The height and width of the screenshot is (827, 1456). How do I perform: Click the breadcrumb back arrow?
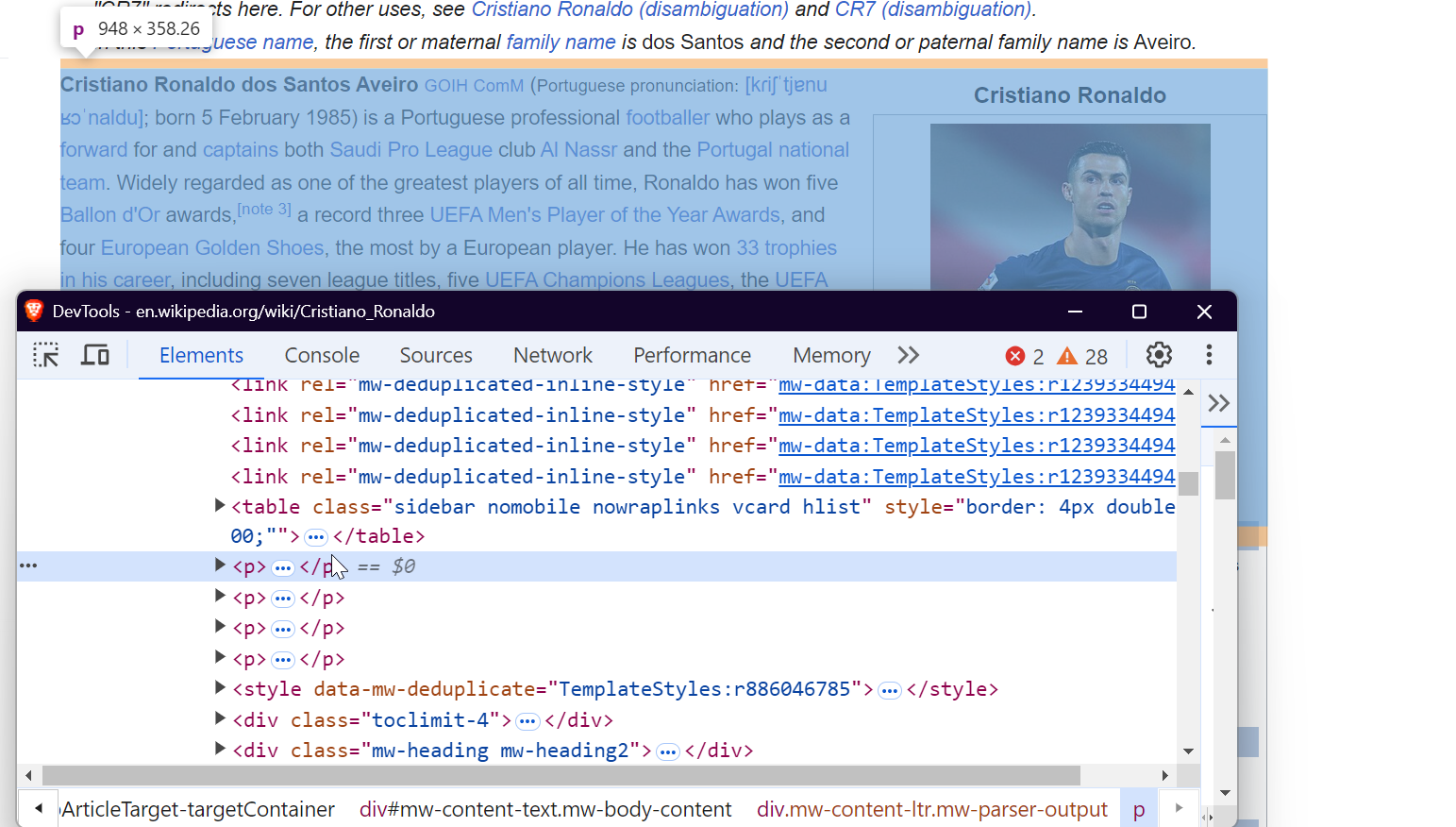[38, 808]
